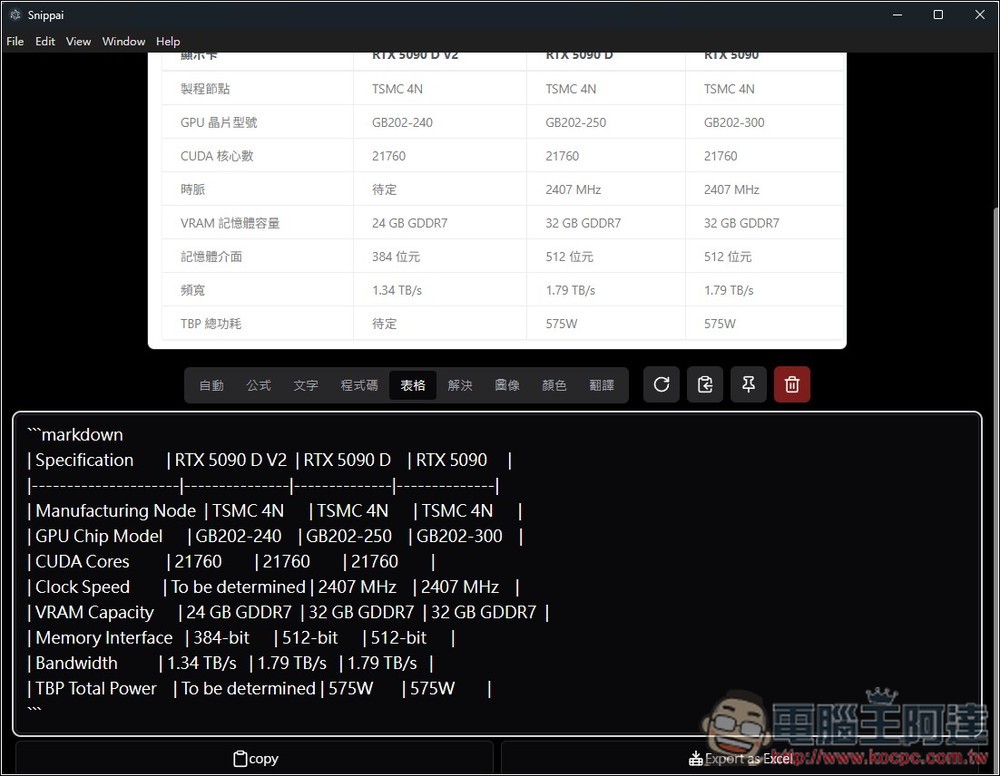The width and height of the screenshot is (1000, 776).
Task: Open the Window menu
Action: 124,41
